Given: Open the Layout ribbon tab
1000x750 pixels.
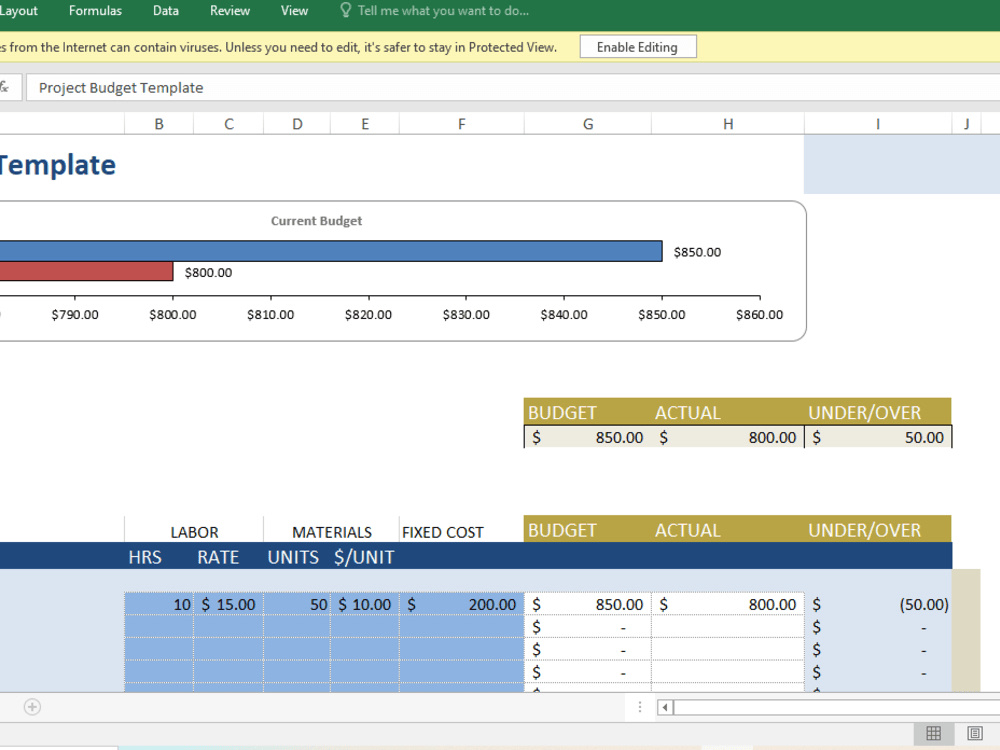Looking at the screenshot, I should (18, 11).
